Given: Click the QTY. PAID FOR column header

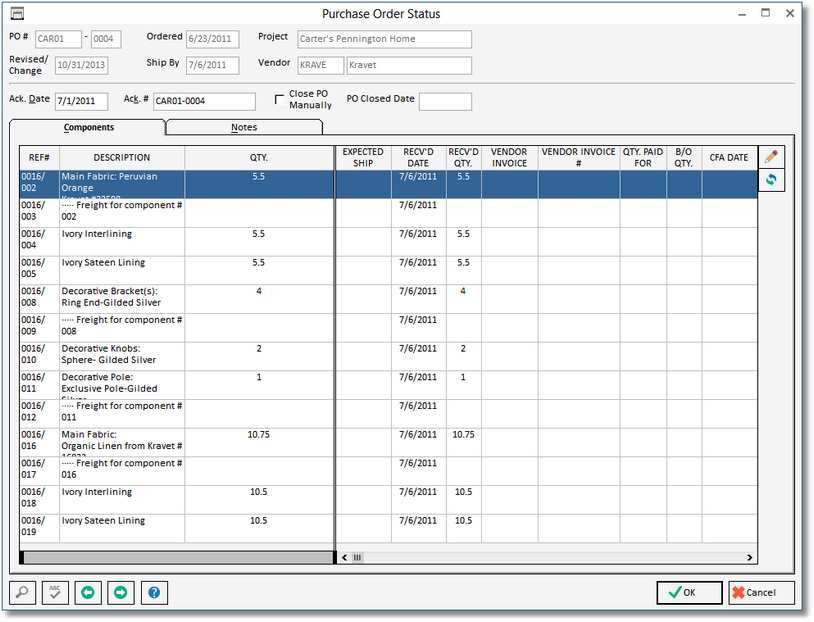Looking at the screenshot, I should (x=643, y=158).
